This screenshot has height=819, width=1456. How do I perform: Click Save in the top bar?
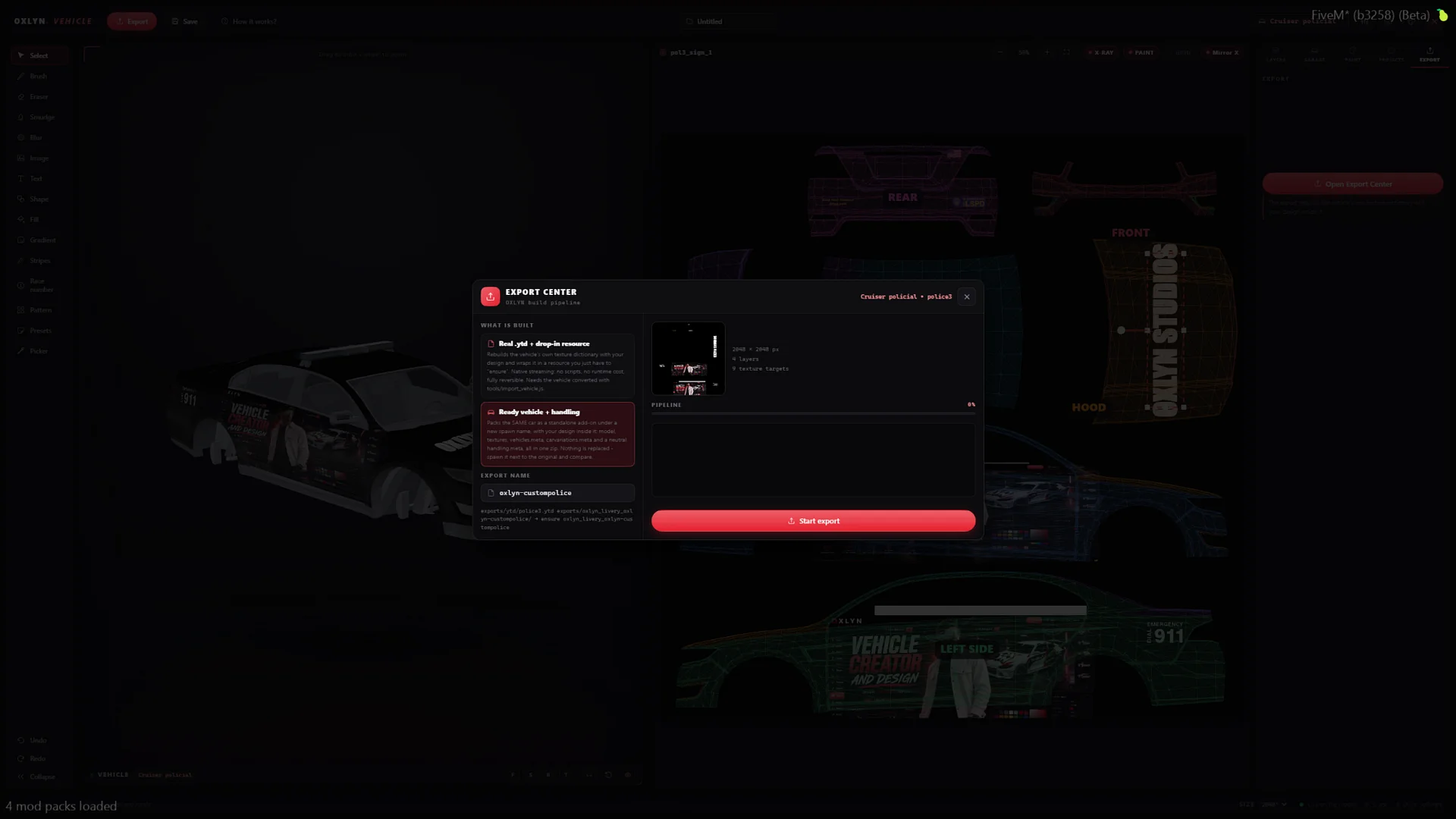pyautogui.click(x=185, y=21)
